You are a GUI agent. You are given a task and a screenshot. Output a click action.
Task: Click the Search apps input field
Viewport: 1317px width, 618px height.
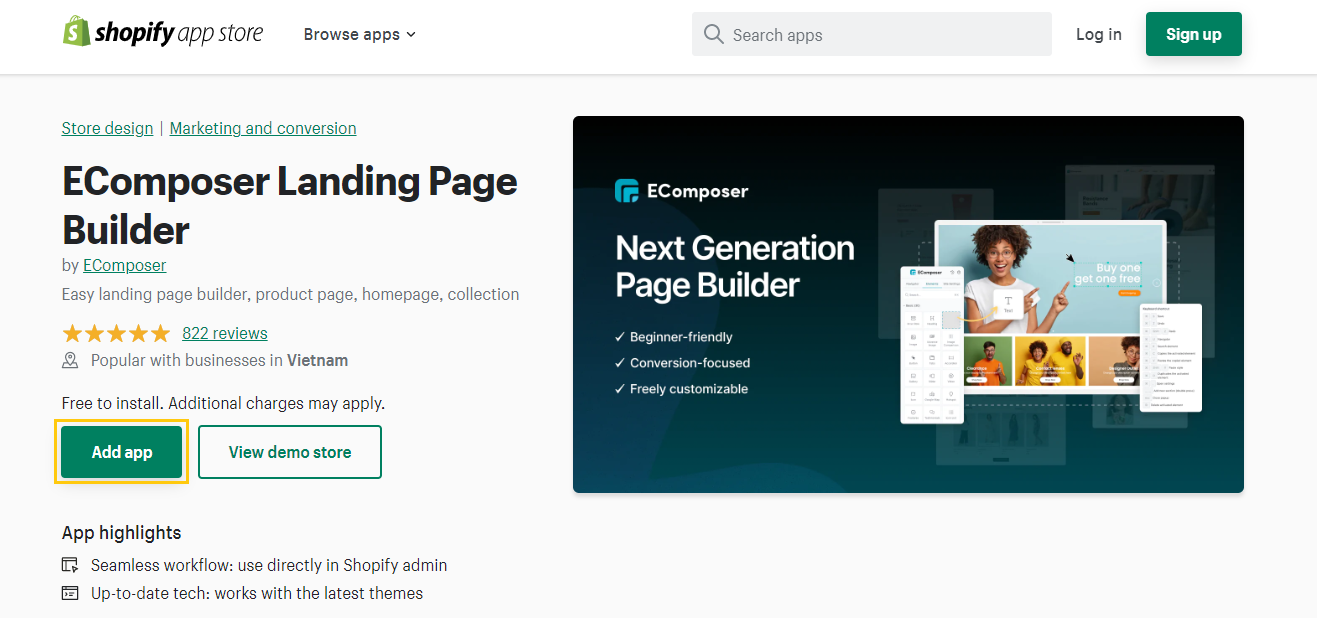point(872,34)
